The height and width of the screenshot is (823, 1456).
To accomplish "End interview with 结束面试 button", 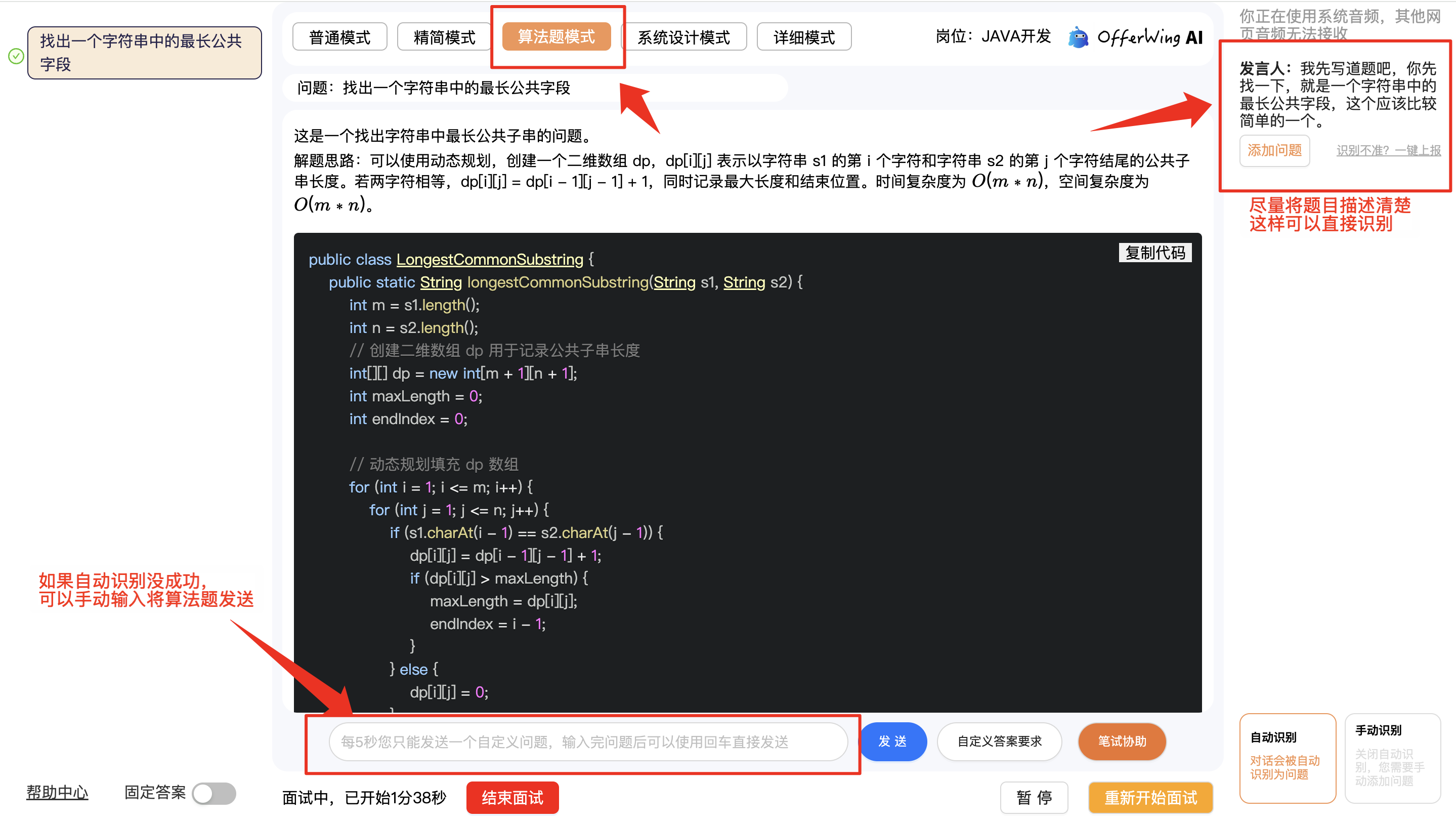I will [x=512, y=798].
